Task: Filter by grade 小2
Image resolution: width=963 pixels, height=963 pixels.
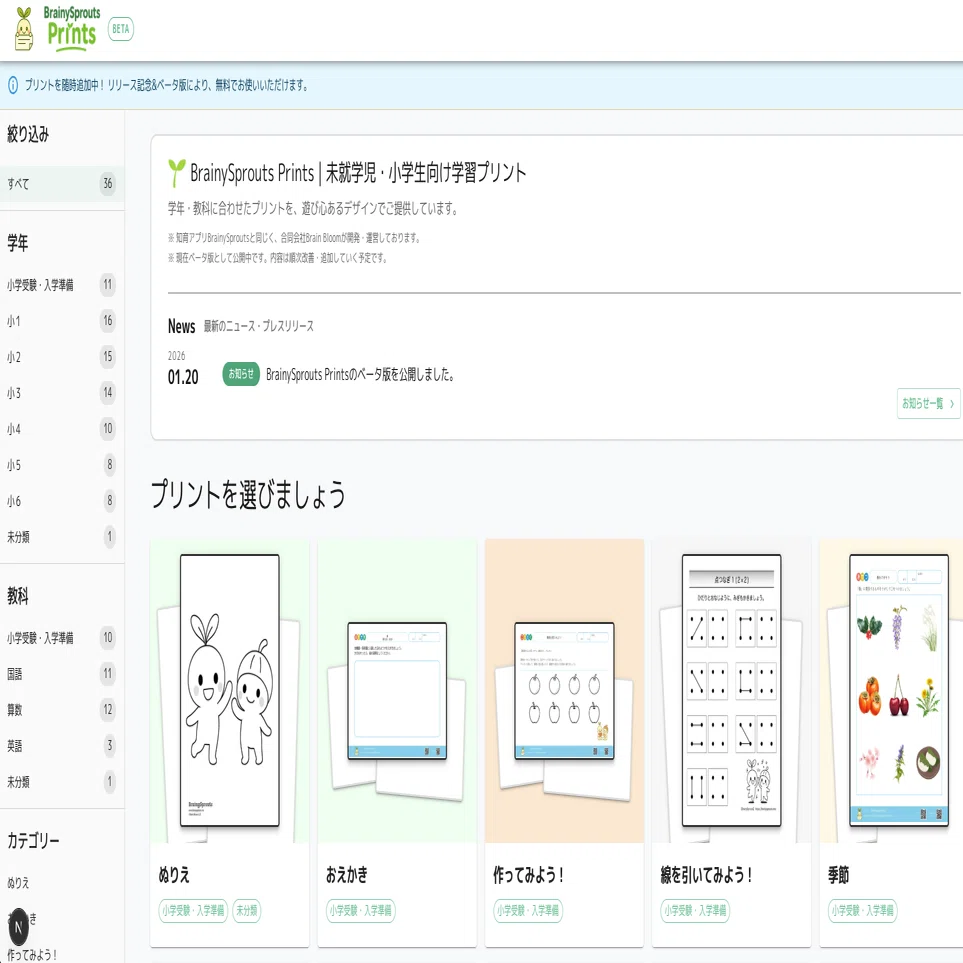Action: [x=62, y=357]
